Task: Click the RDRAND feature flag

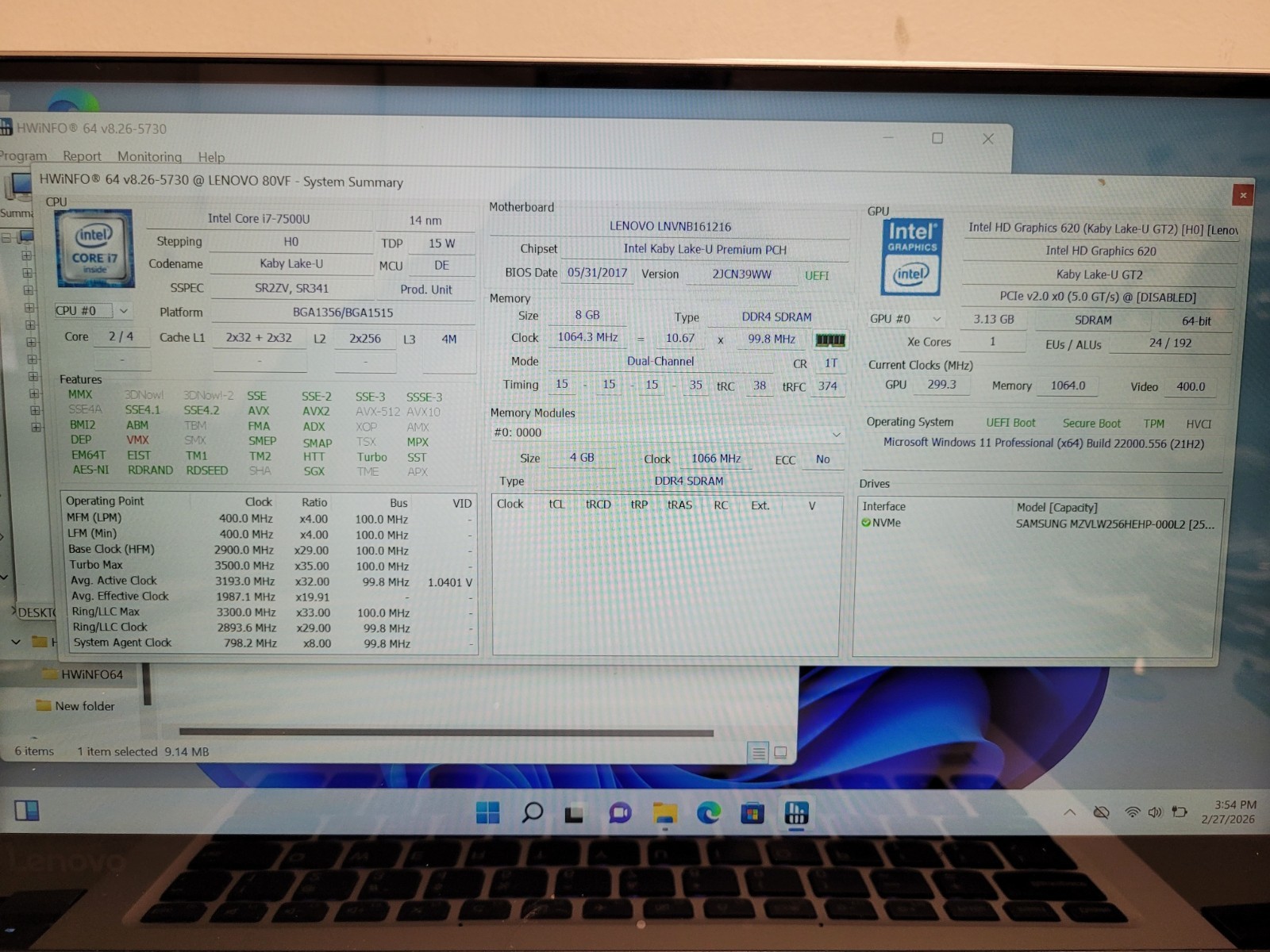Action: [x=150, y=470]
